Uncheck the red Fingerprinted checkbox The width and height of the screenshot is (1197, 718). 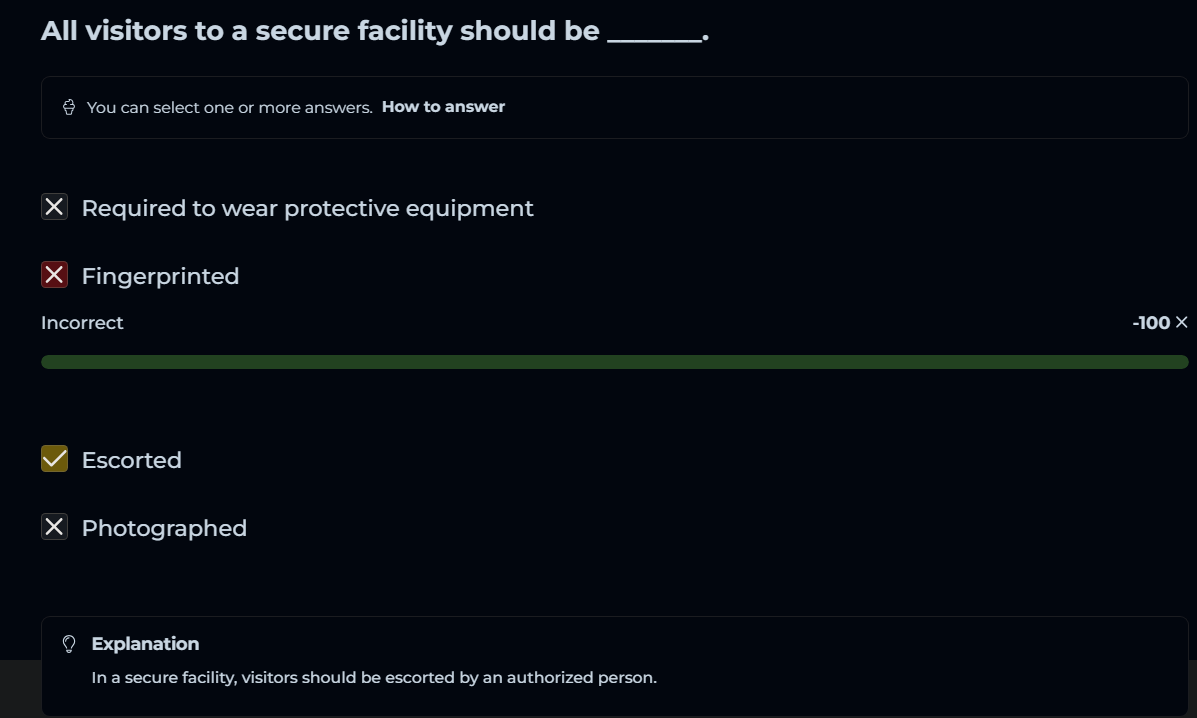coord(54,275)
